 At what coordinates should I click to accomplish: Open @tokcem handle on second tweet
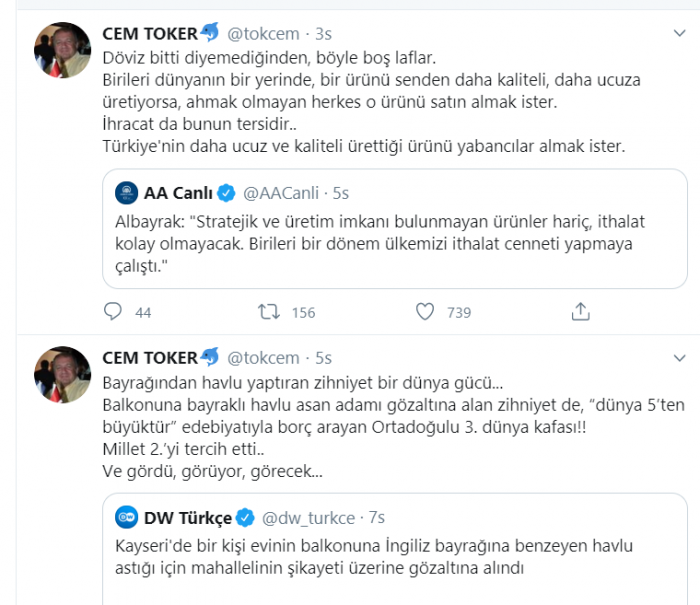pos(265,358)
